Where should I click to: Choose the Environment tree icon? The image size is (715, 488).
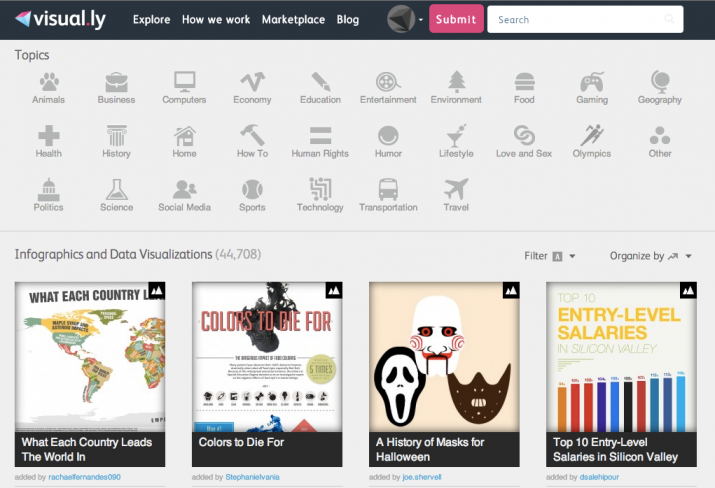pos(456,82)
